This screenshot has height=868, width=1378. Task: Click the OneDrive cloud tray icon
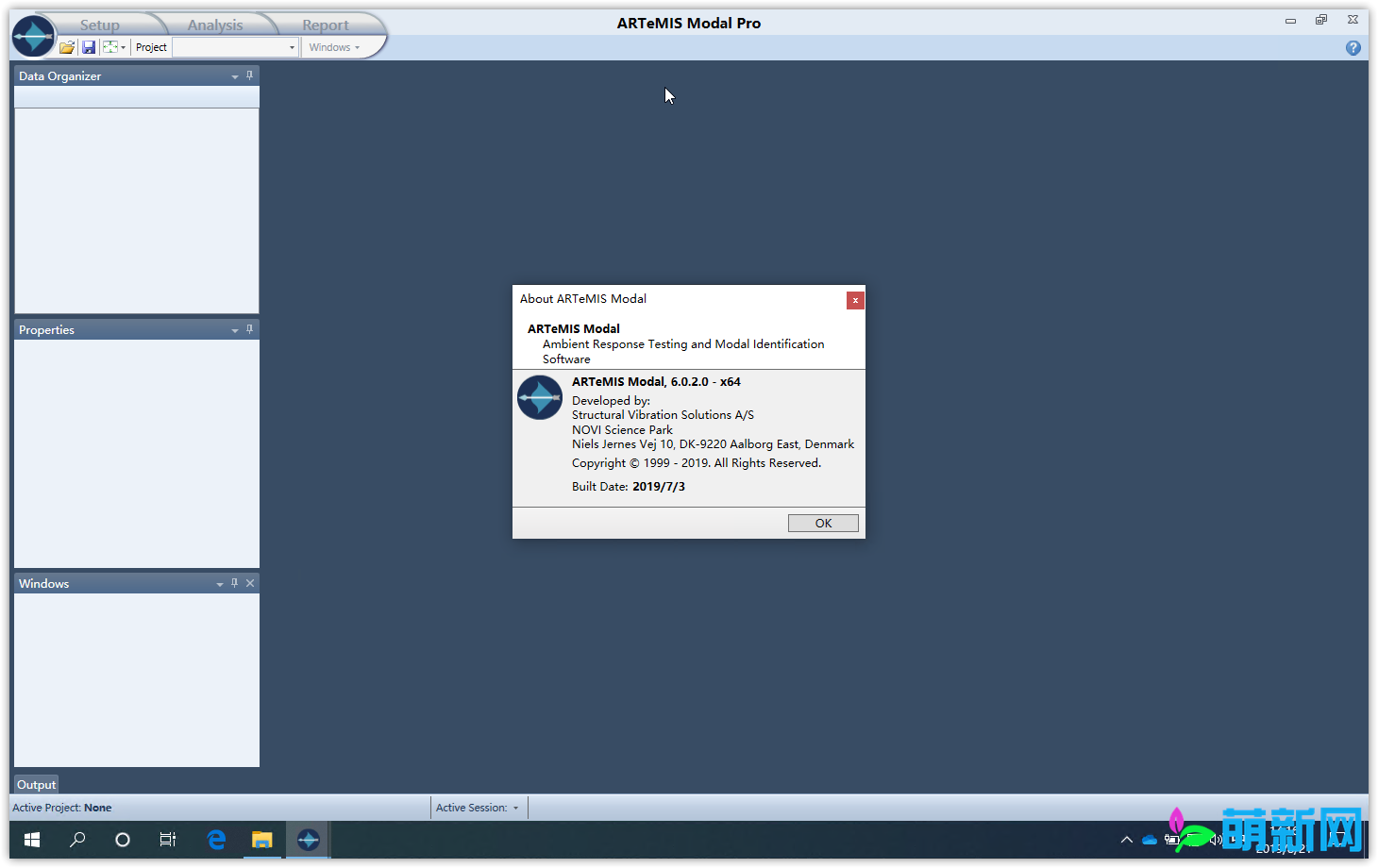click(x=1150, y=840)
